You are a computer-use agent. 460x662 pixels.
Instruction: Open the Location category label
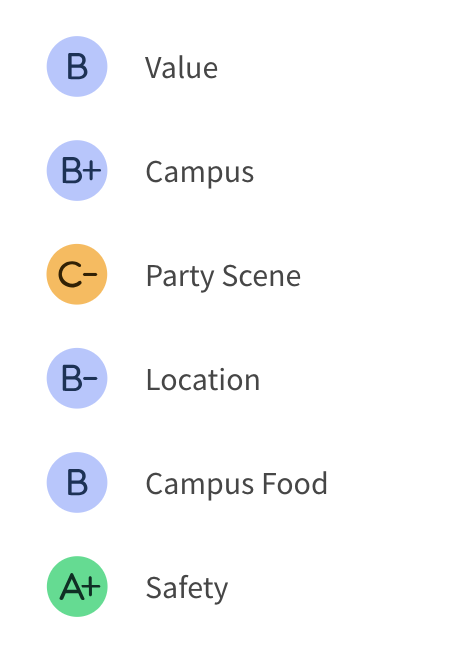coord(203,380)
